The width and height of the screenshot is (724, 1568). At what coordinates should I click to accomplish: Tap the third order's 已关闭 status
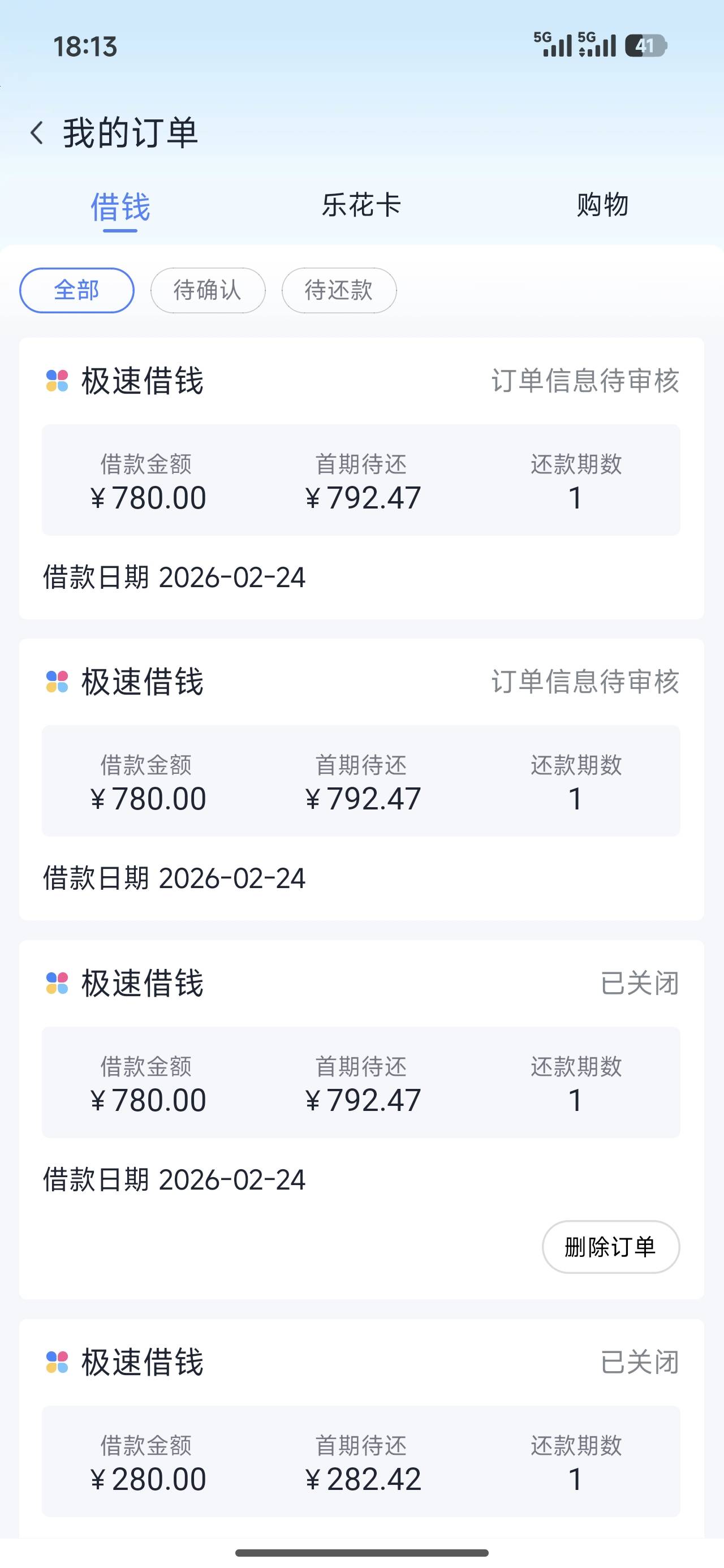tap(639, 983)
